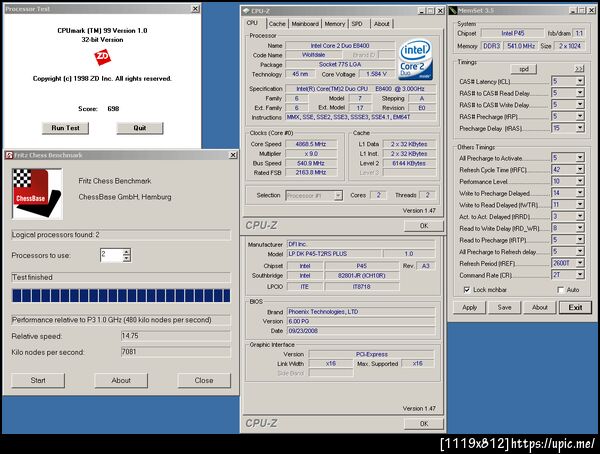Viewport: 600px width, 454px height.
Task: Enable the Auto checkbox in MemSet
Action: [x=561, y=290]
